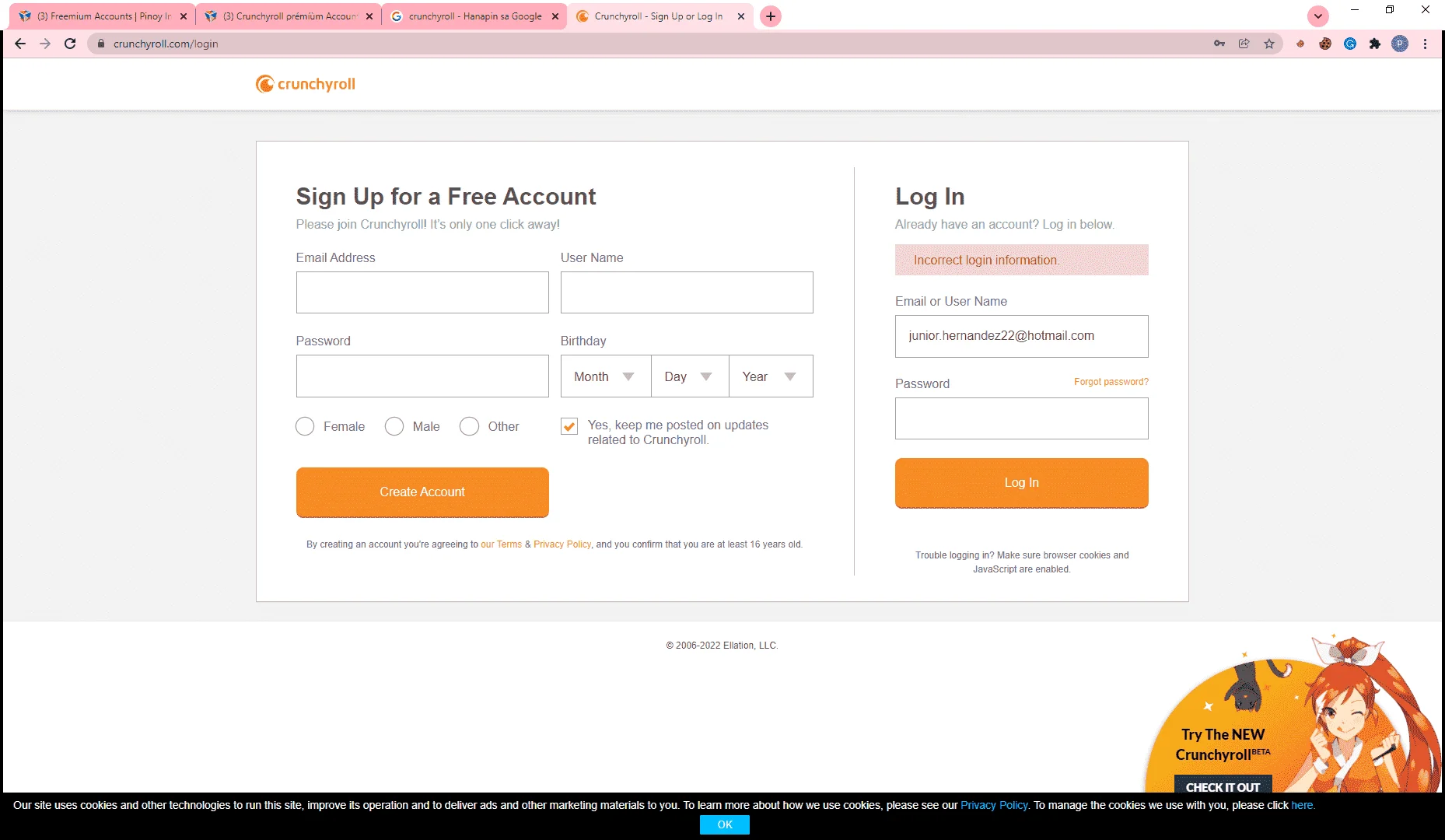
Task: Focus the signup Email Address field
Action: point(422,292)
